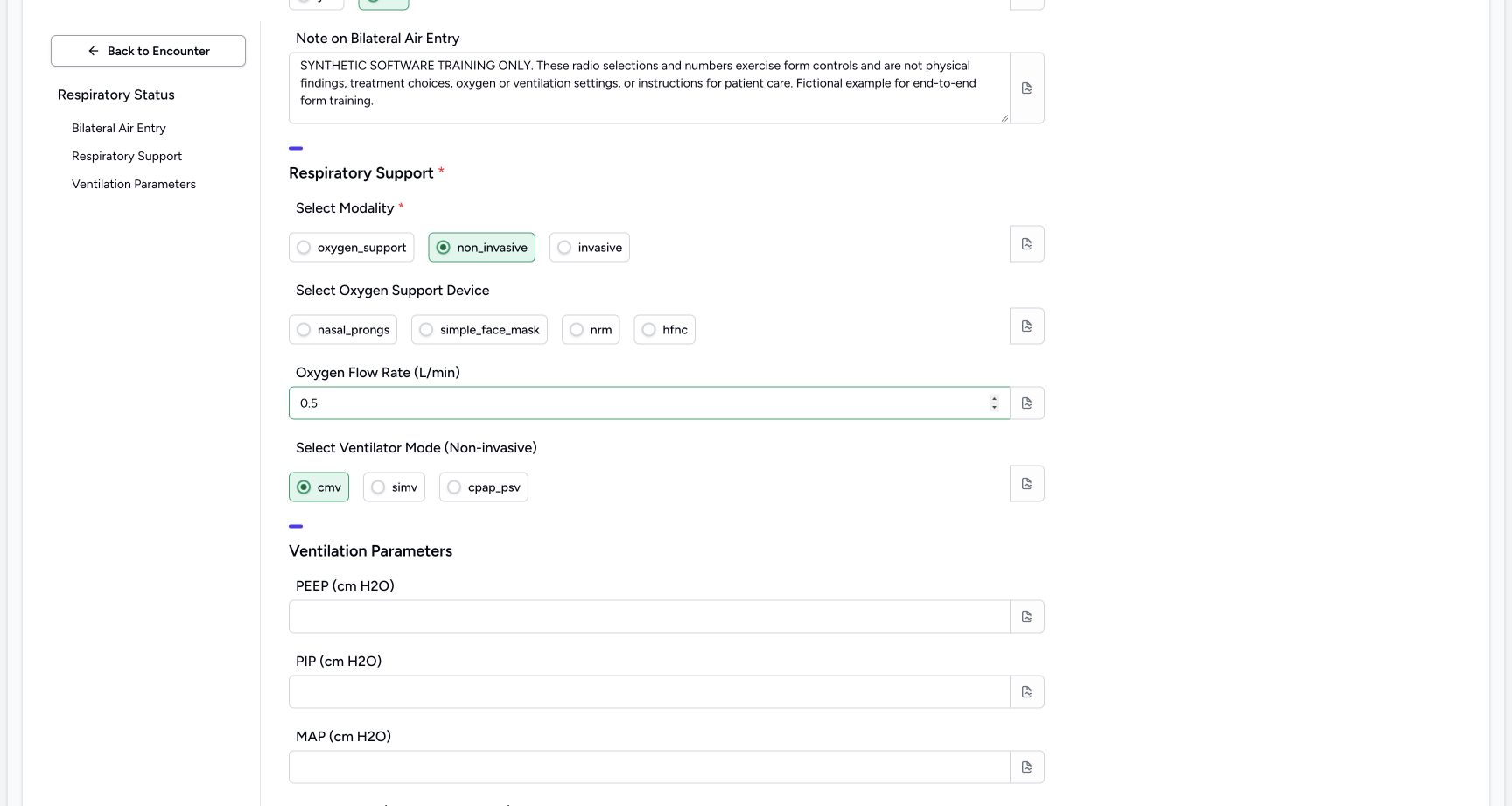Choose simv ventilator mode
The height and width of the screenshot is (806, 1512).
point(394,487)
